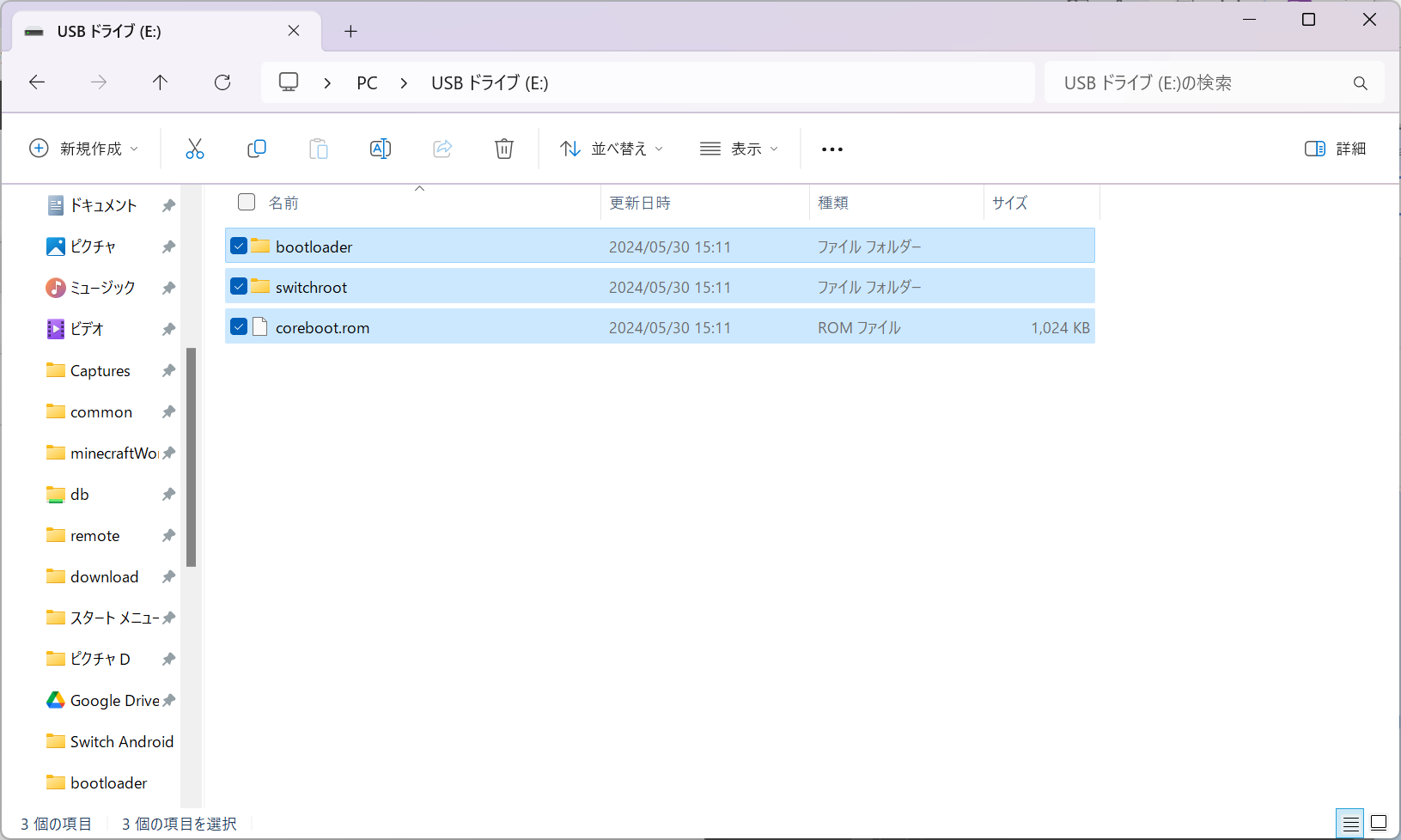Screen dimensions: 1401x840
Task: Click the magnifier search icon
Action: (1360, 83)
